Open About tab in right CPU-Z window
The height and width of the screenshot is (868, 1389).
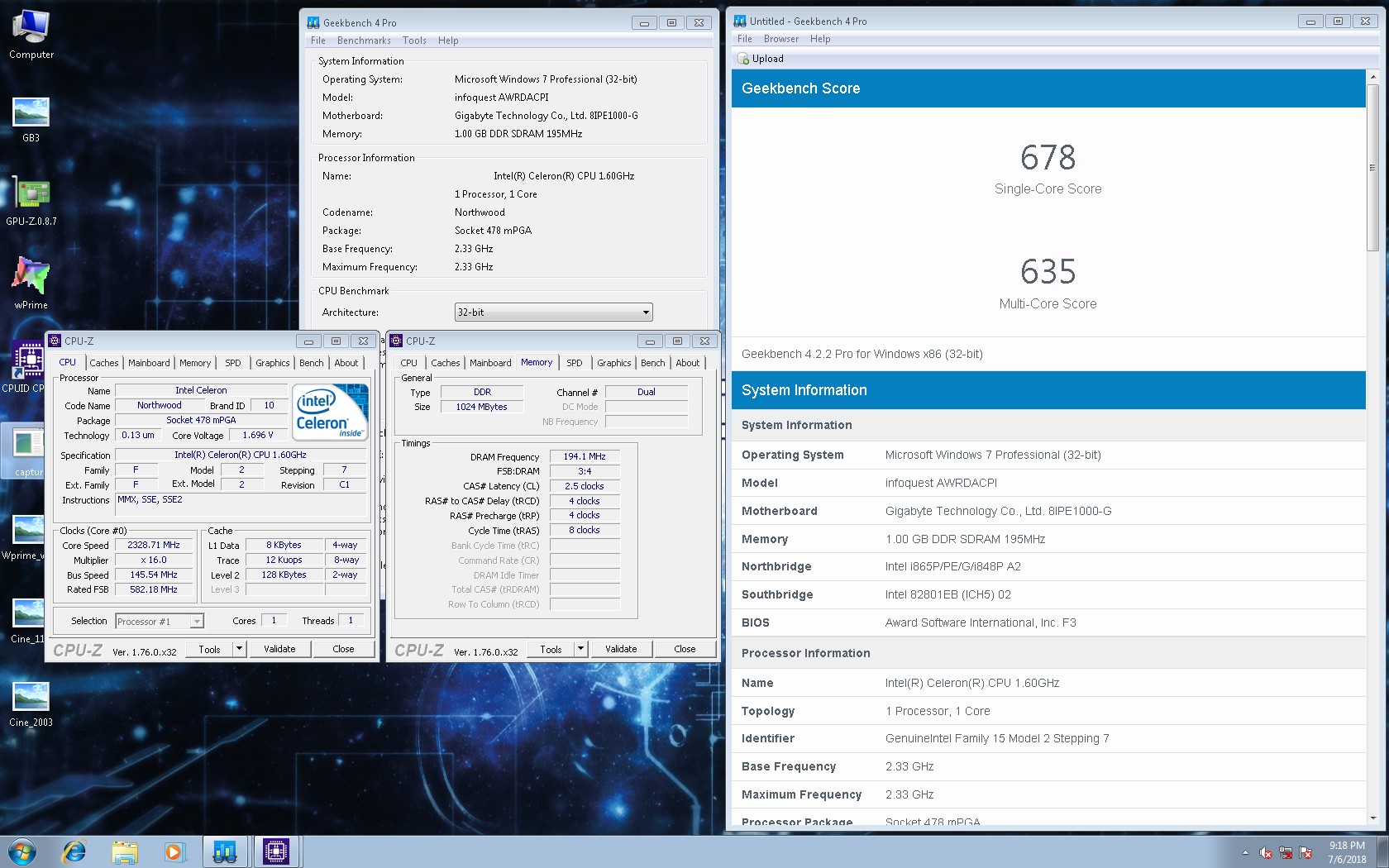tap(688, 363)
